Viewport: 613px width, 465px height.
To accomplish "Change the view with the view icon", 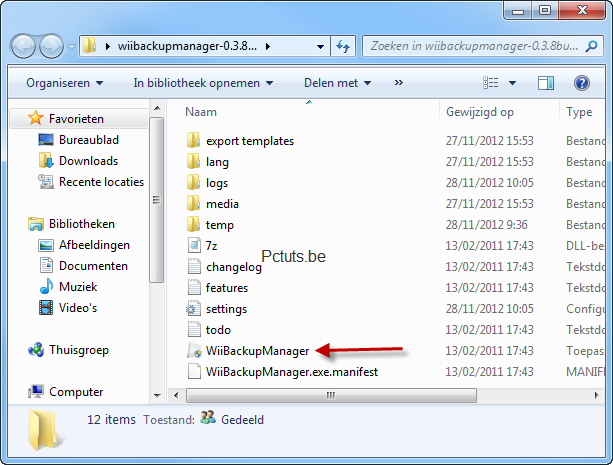I will tap(491, 83).
